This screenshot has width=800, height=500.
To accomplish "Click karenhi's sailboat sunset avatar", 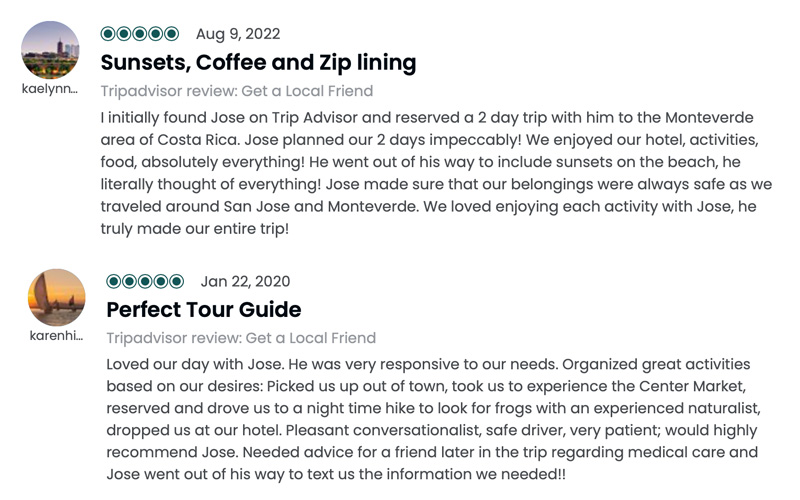I will coord(57,297).
